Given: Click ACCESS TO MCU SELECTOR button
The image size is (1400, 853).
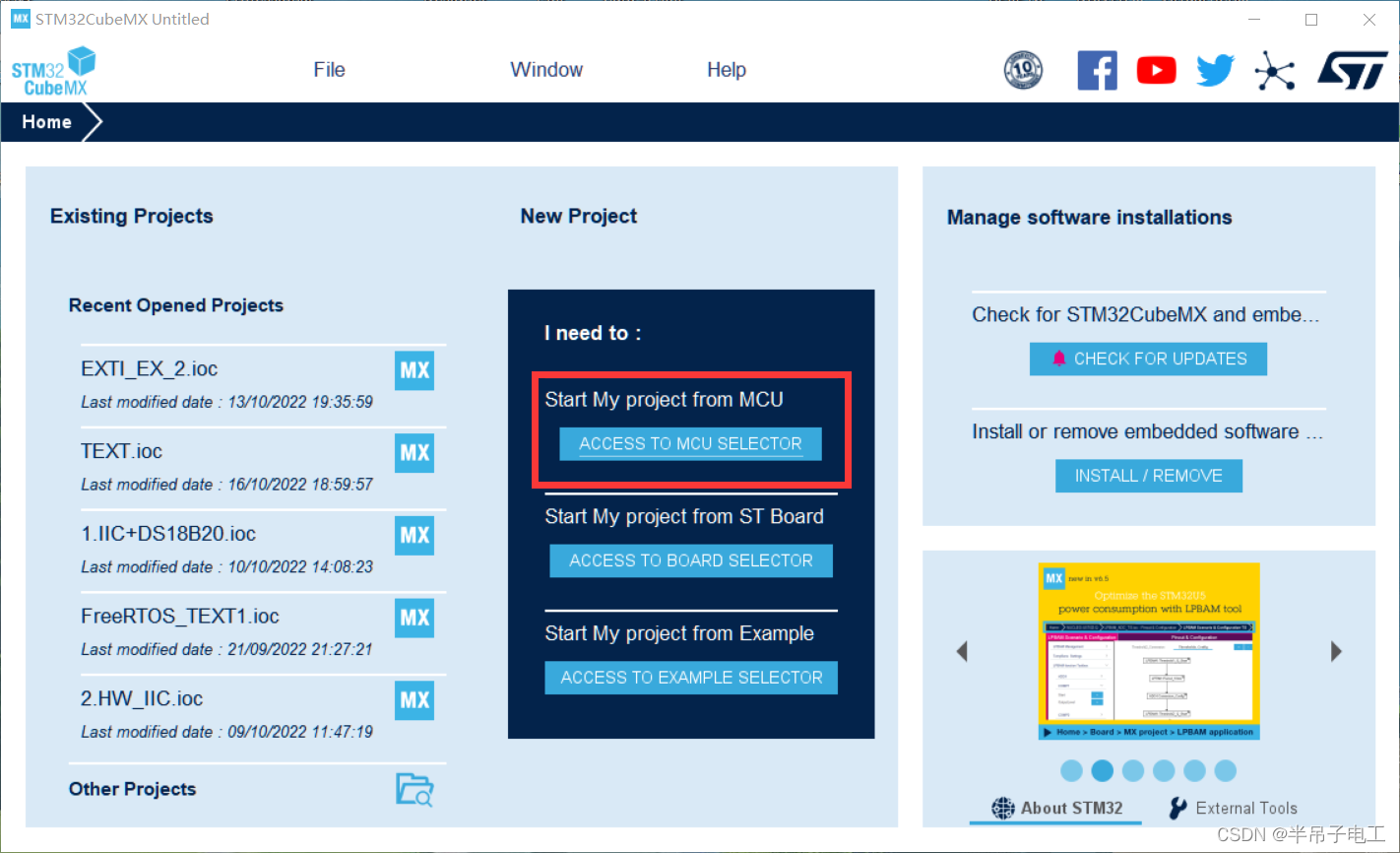Looking at the screenshot, I should pyautogui.click(x=690, y=443).
